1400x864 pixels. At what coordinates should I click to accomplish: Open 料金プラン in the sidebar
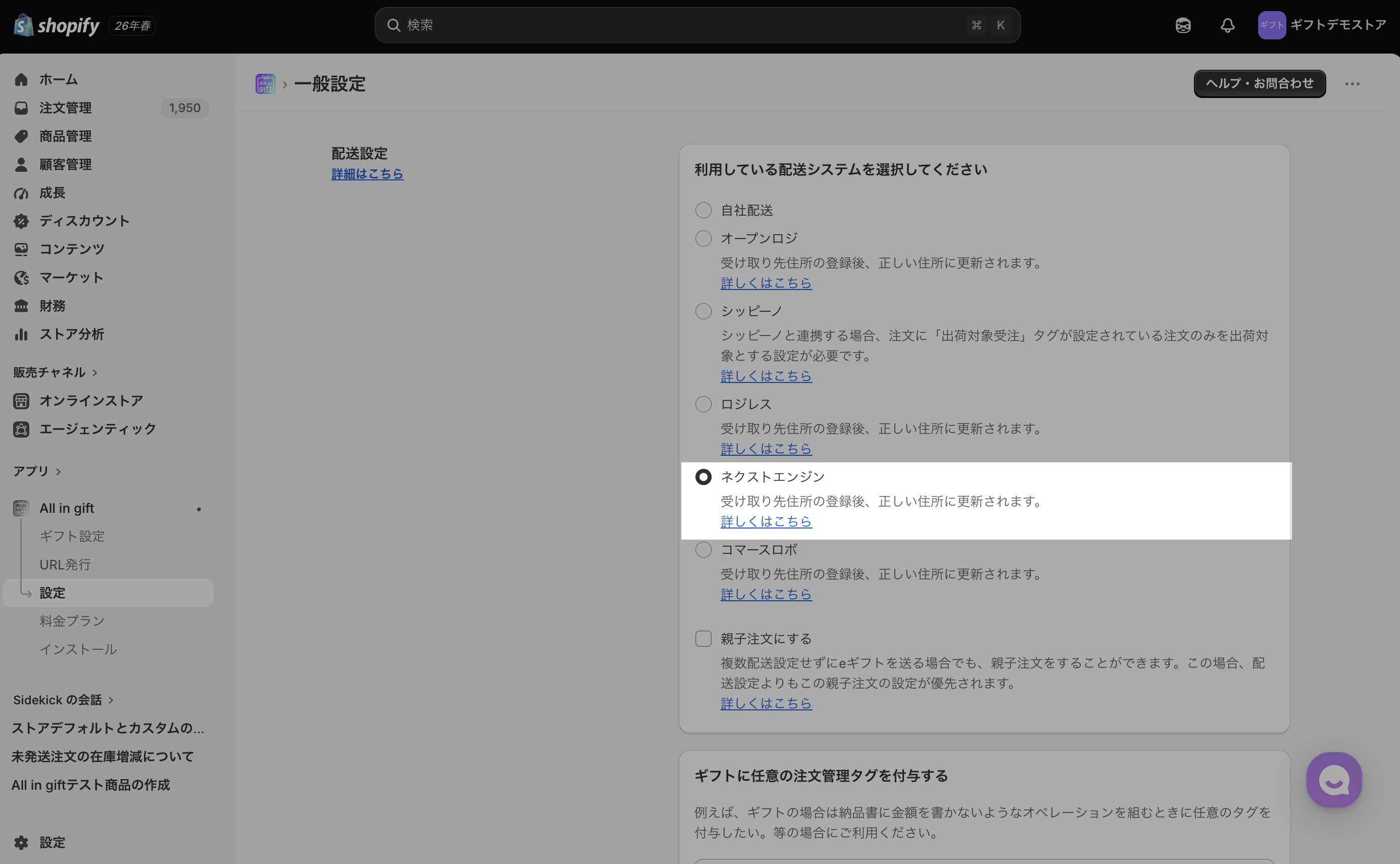(x=72, y=620)
